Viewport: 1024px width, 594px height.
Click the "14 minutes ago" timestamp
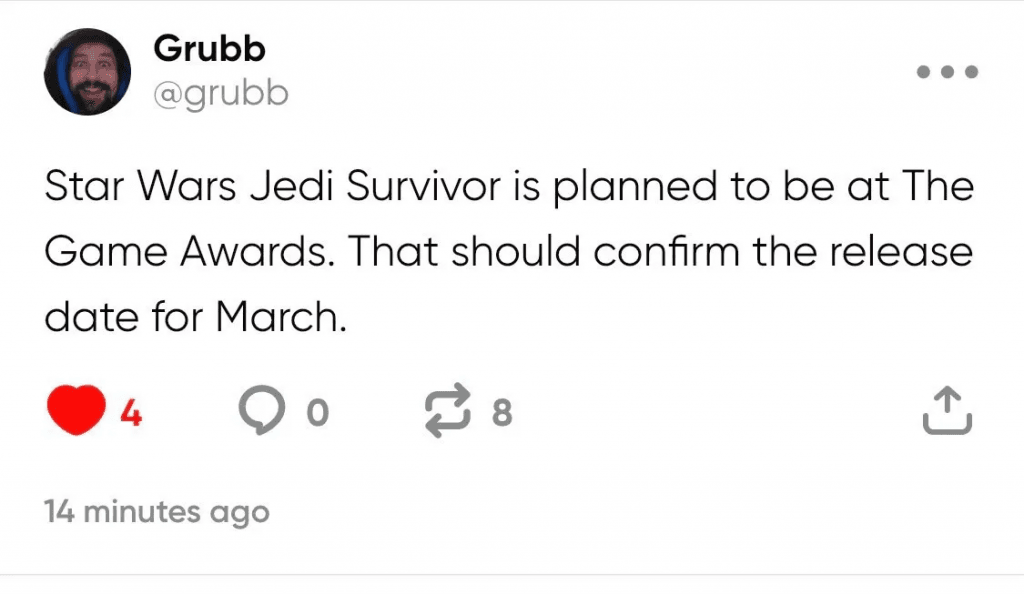coord(157,512)
